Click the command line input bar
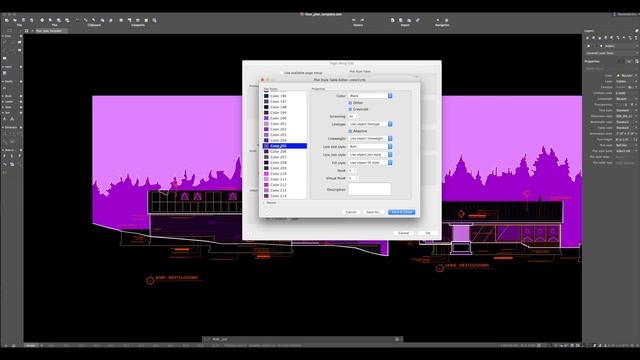This screenshot has height=360, width=640. (302, 339)
